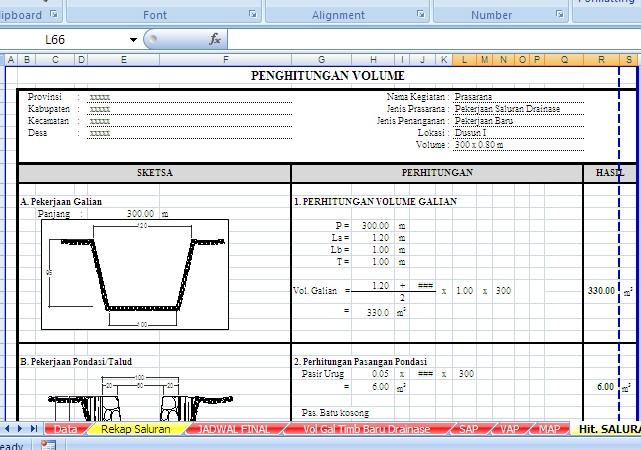Click the Pekerjaan Saluran Drainase cell
Screen dimensions: 641x450
point(507,109)
